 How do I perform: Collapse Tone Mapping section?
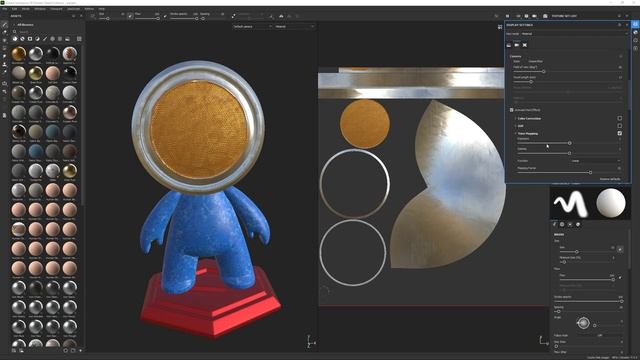pos(516,133)
